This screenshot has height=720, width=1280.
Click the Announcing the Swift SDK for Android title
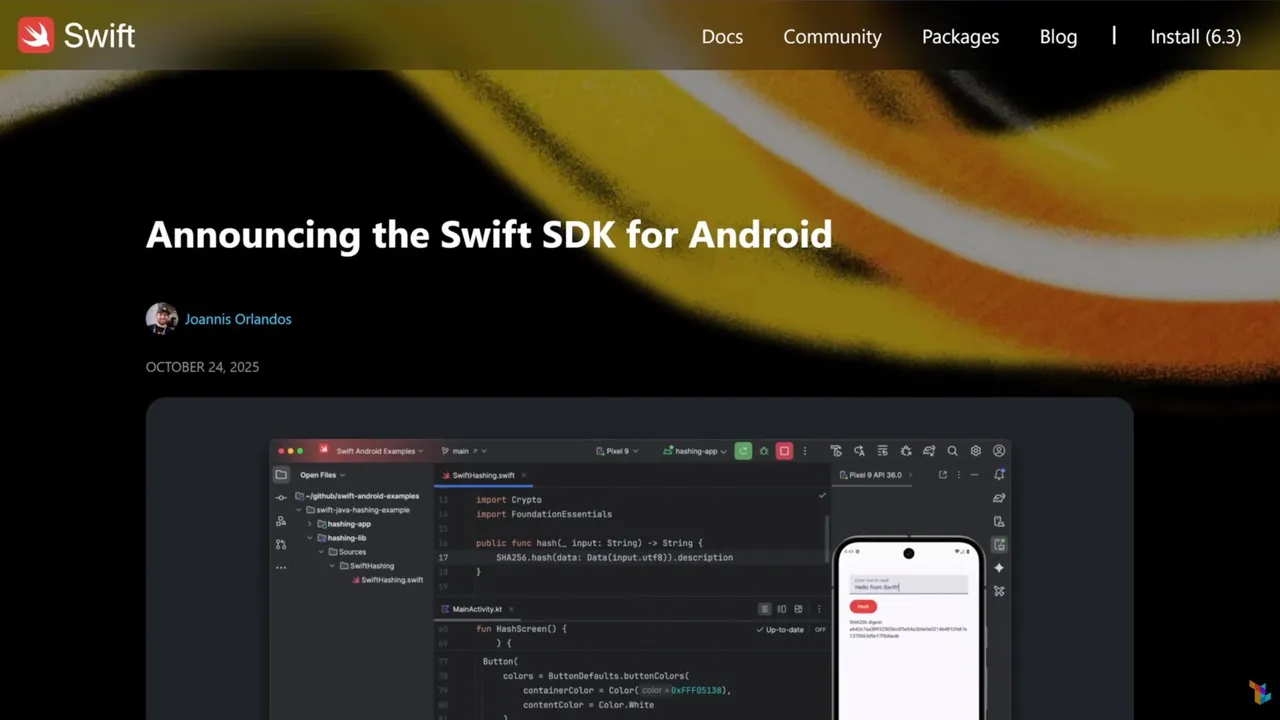tap(489, 234)
